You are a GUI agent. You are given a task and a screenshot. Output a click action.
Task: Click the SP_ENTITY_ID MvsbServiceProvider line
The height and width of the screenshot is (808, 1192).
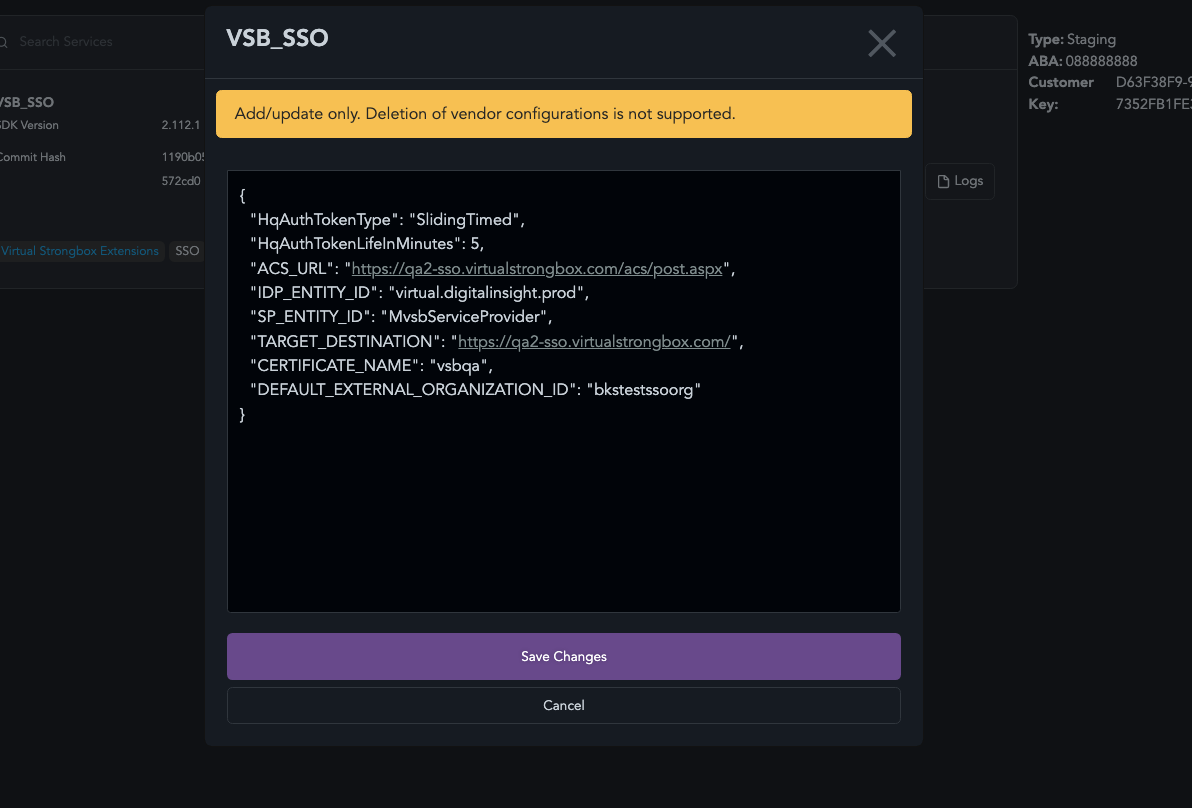[x=401, y=317]
